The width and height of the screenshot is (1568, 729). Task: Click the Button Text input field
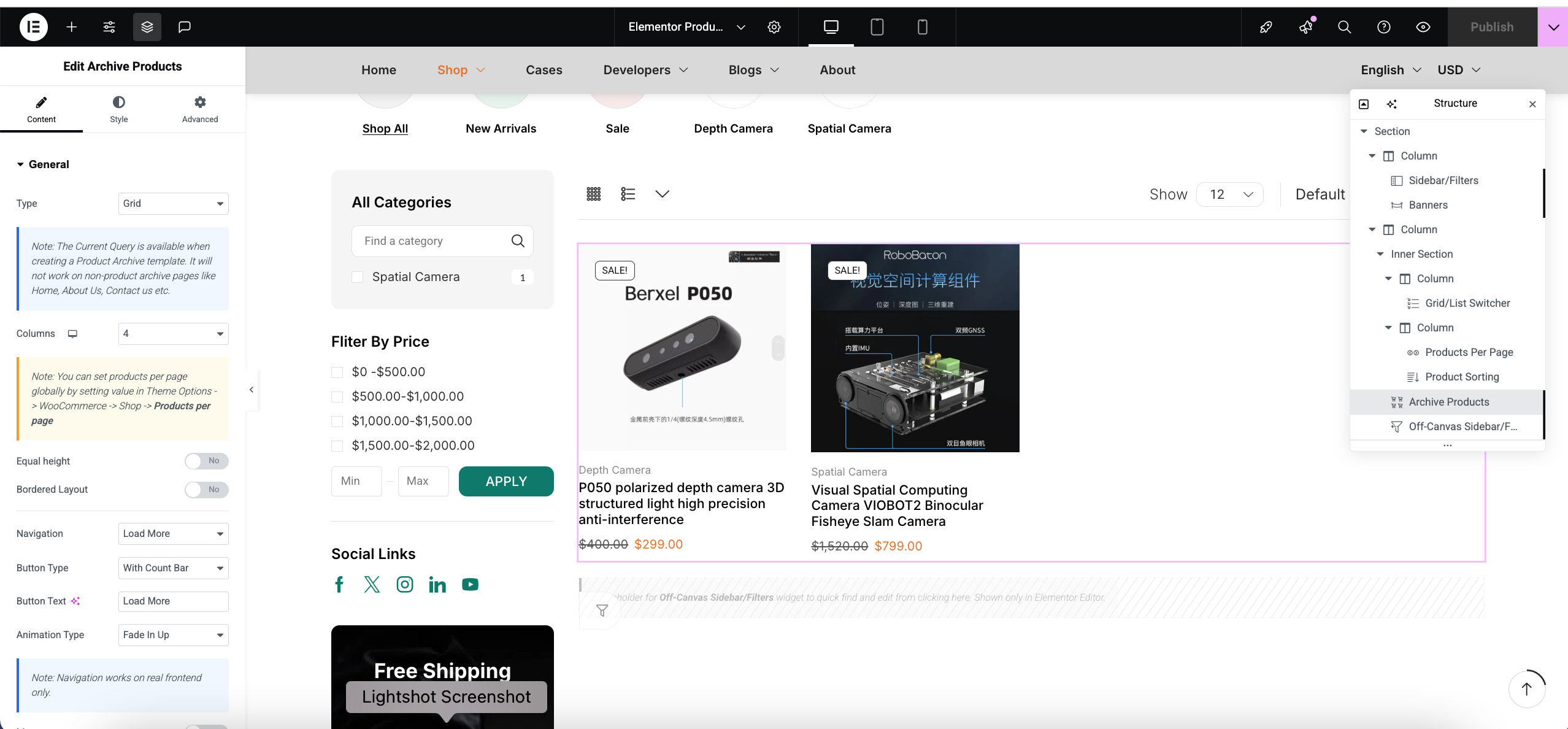pyautogui.click(x=174, y=601)
